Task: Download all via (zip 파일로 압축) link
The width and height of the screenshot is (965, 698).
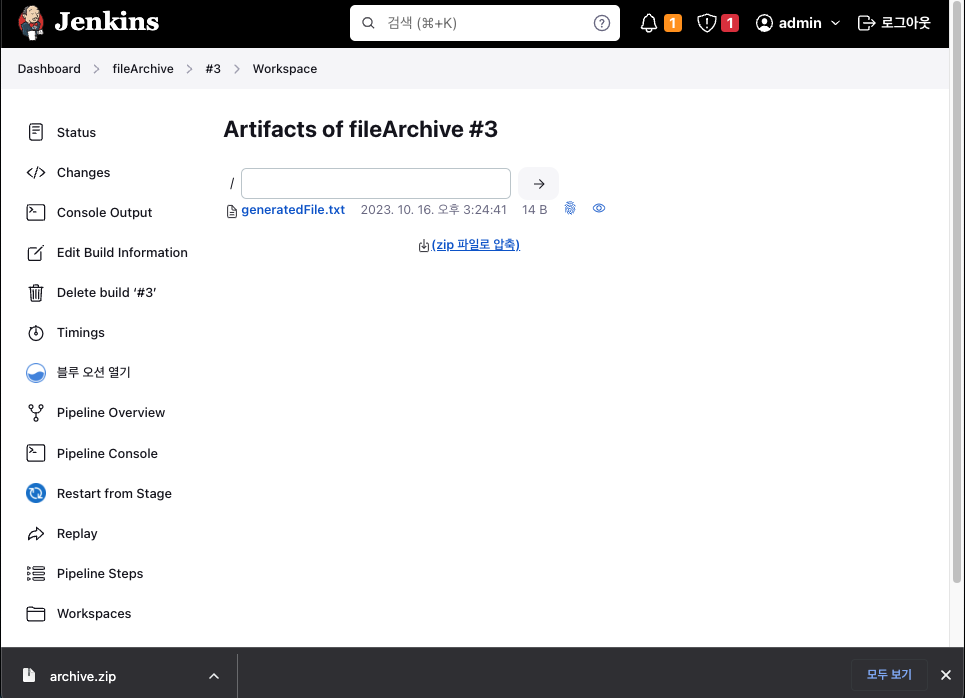Action: click(x=476, y=245)
